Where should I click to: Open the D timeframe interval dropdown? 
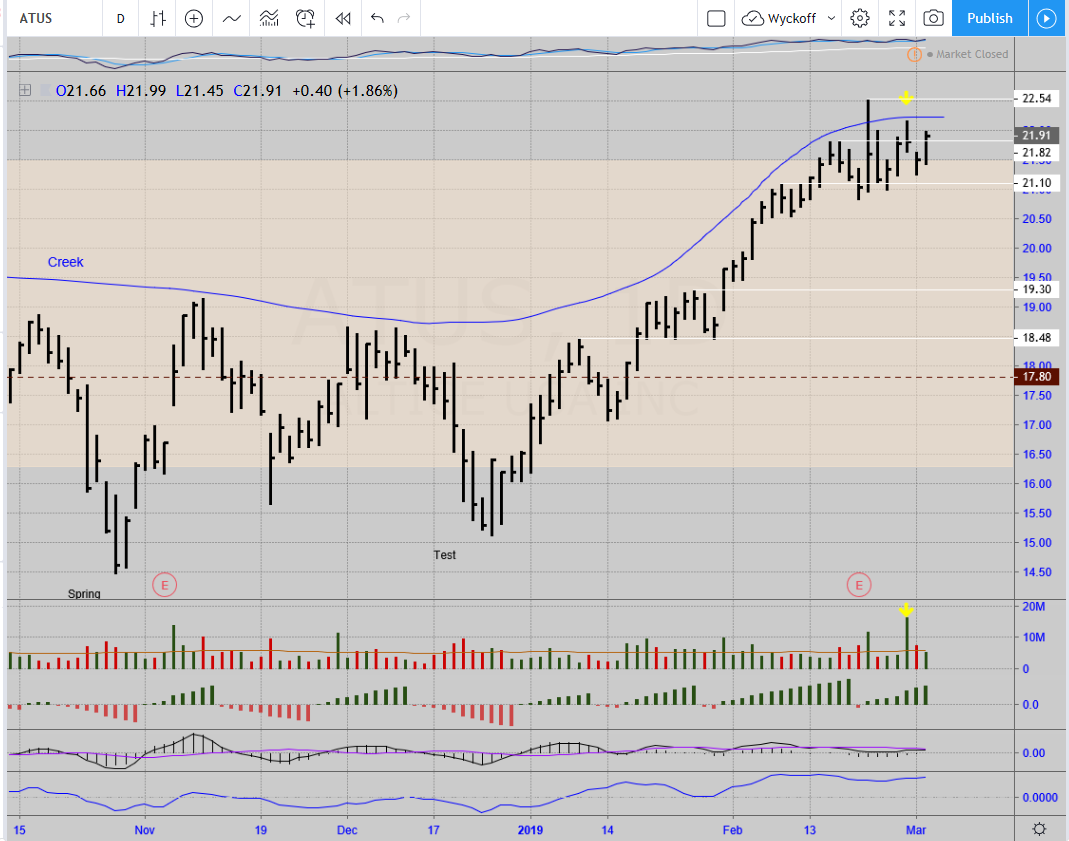(x=120, y=18)
